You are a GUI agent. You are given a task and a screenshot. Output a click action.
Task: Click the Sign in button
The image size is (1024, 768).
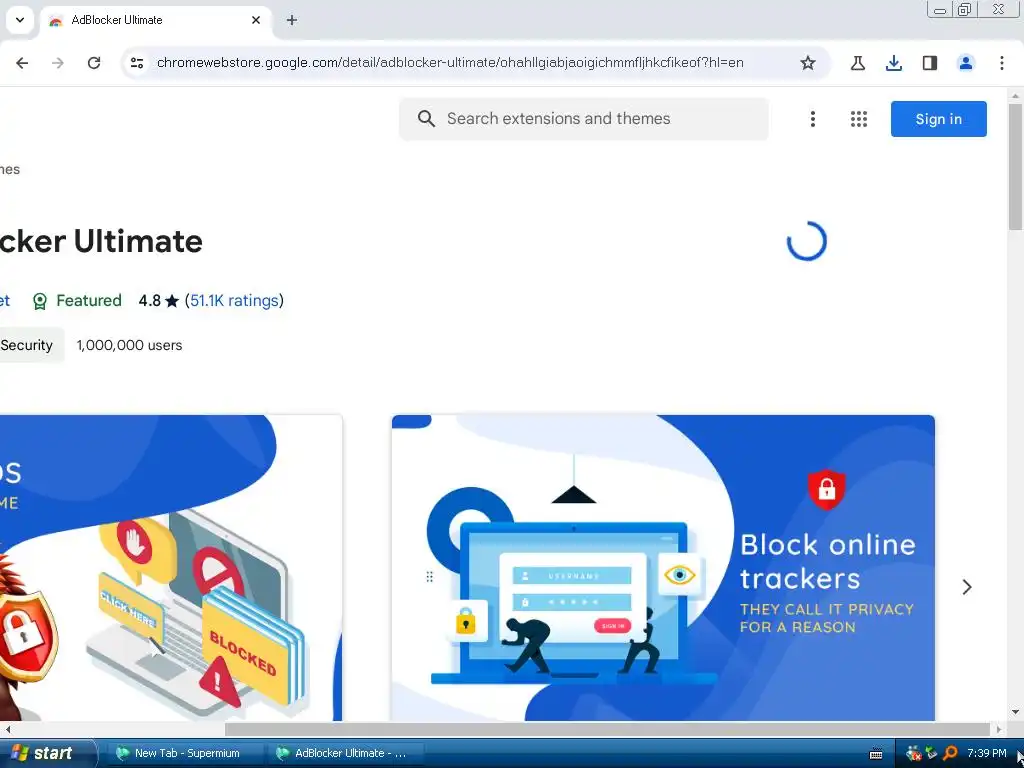938,119
